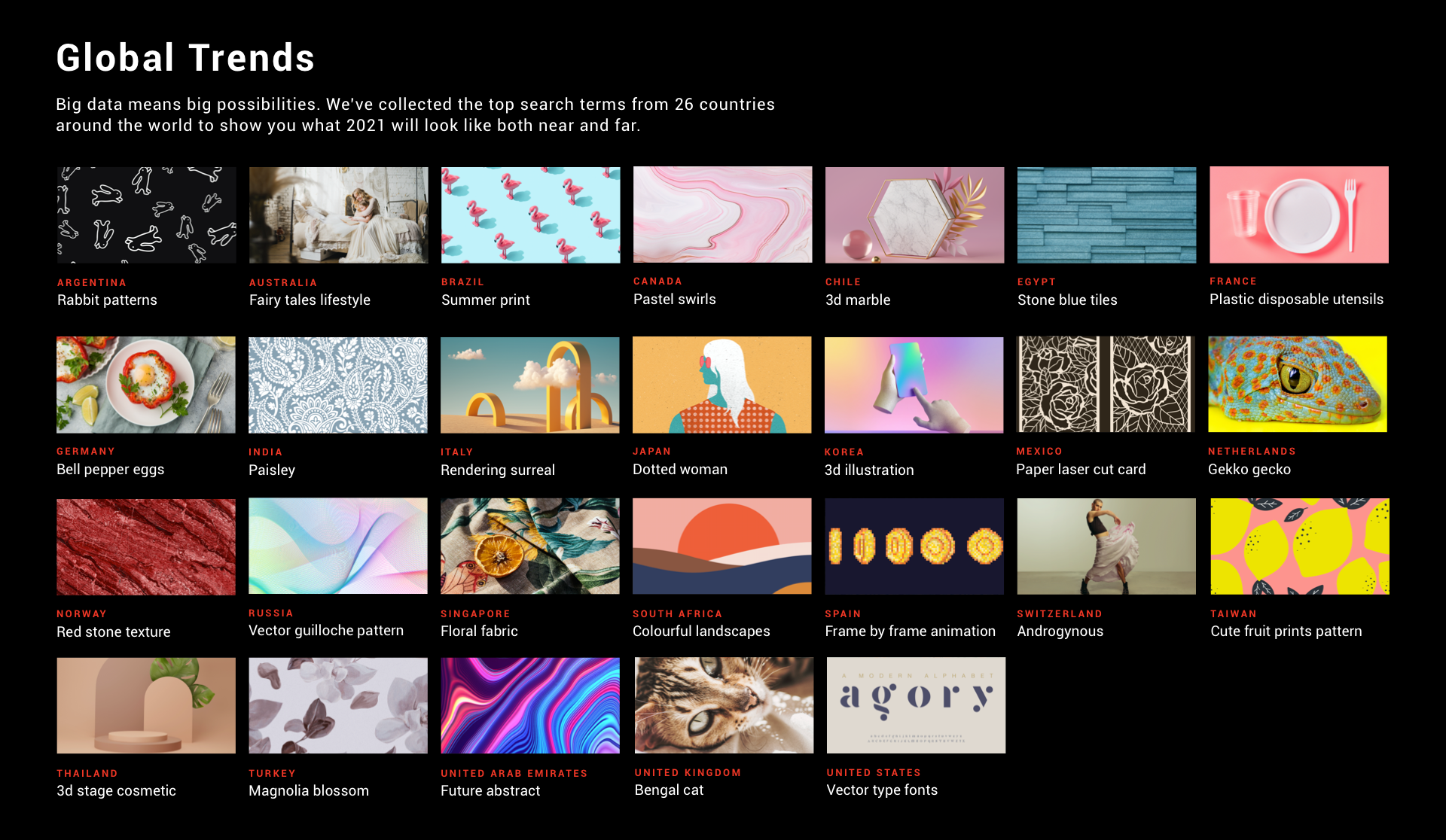Open the Canada Pastel swirls preview
1446x840 pixels.
coord(722,214)
